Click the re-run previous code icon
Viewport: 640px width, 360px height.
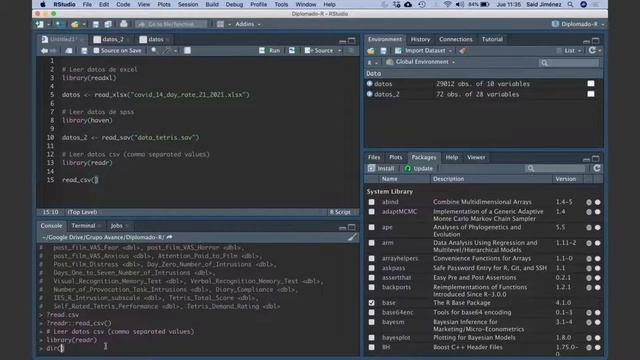point(292,51)
